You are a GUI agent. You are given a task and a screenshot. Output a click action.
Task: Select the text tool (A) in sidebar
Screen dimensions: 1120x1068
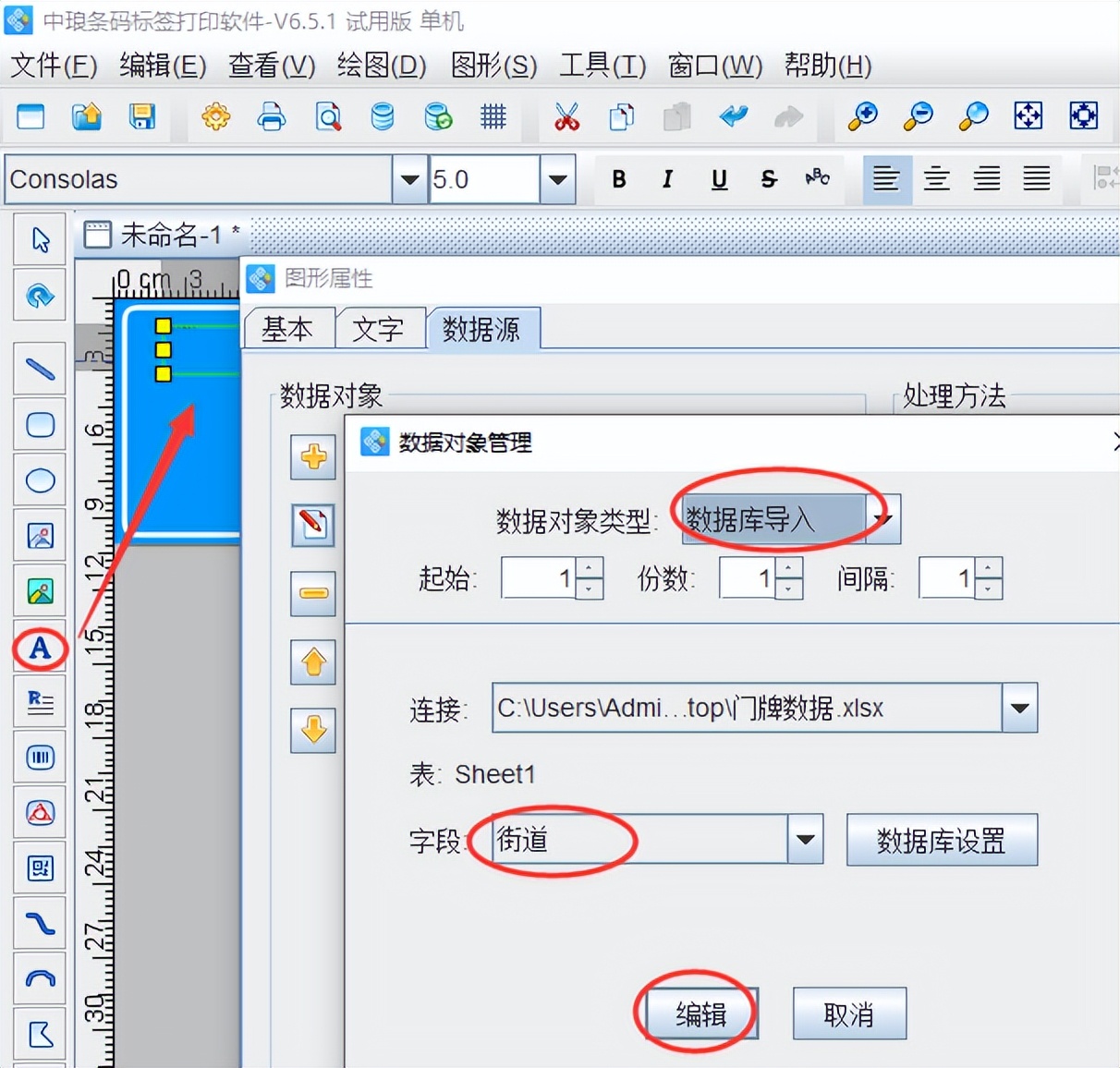[40, 648]
